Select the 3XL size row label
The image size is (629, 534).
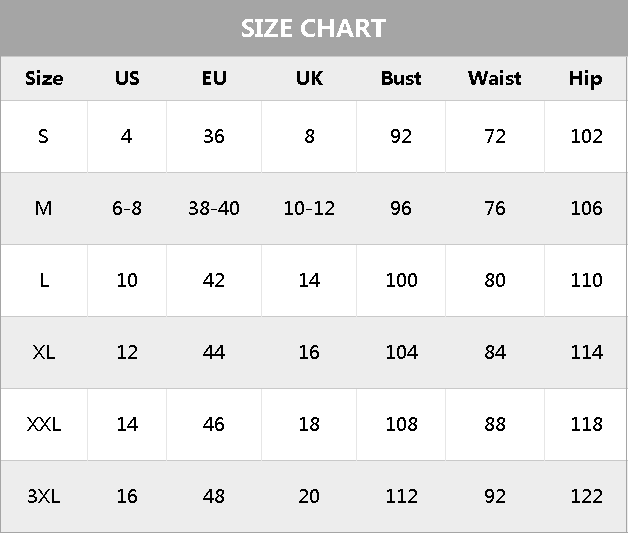43,496
